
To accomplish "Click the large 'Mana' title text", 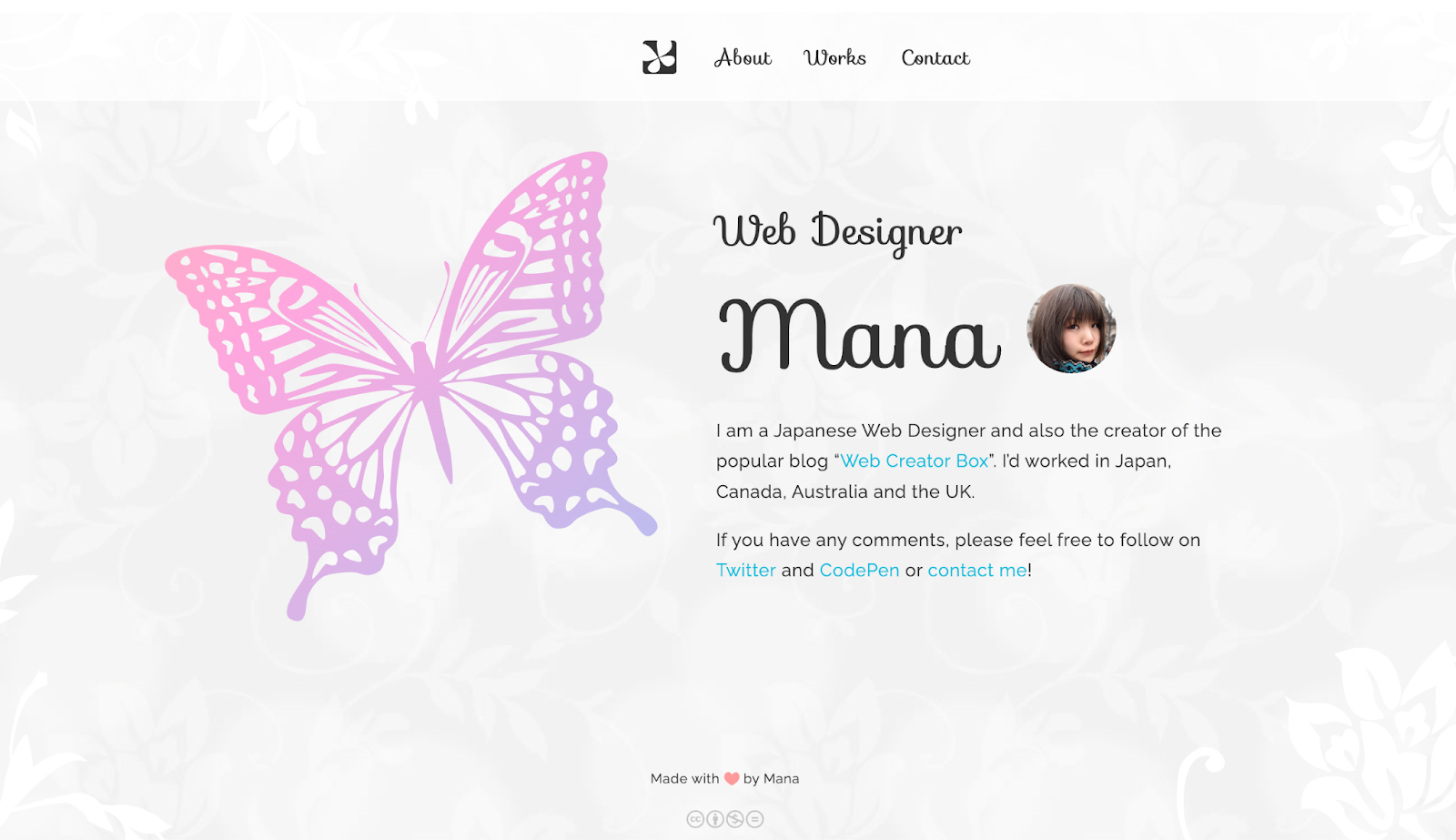I will click(x=859, y=335).
